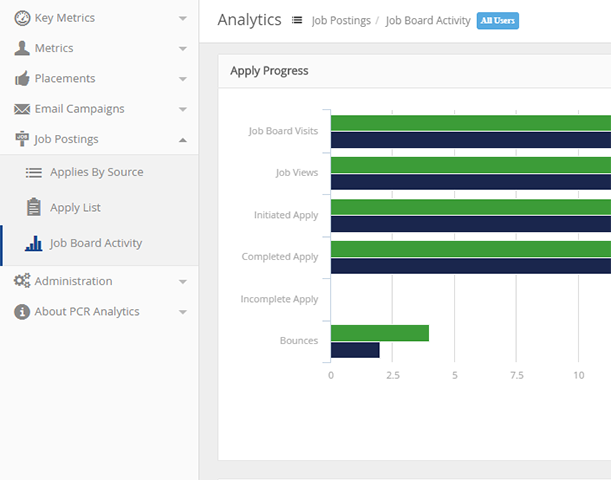Click the Metrics person icon

tap(22, 48)
